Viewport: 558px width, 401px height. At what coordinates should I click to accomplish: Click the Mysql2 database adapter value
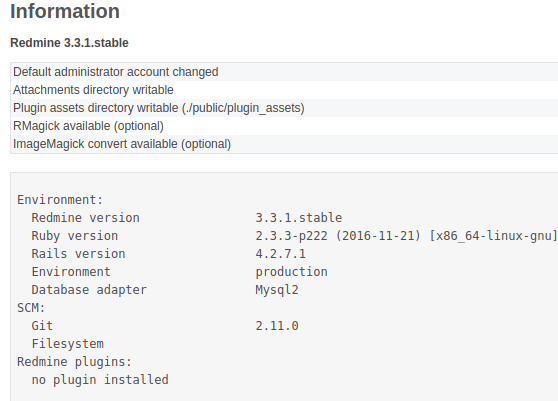coord(277,290)
